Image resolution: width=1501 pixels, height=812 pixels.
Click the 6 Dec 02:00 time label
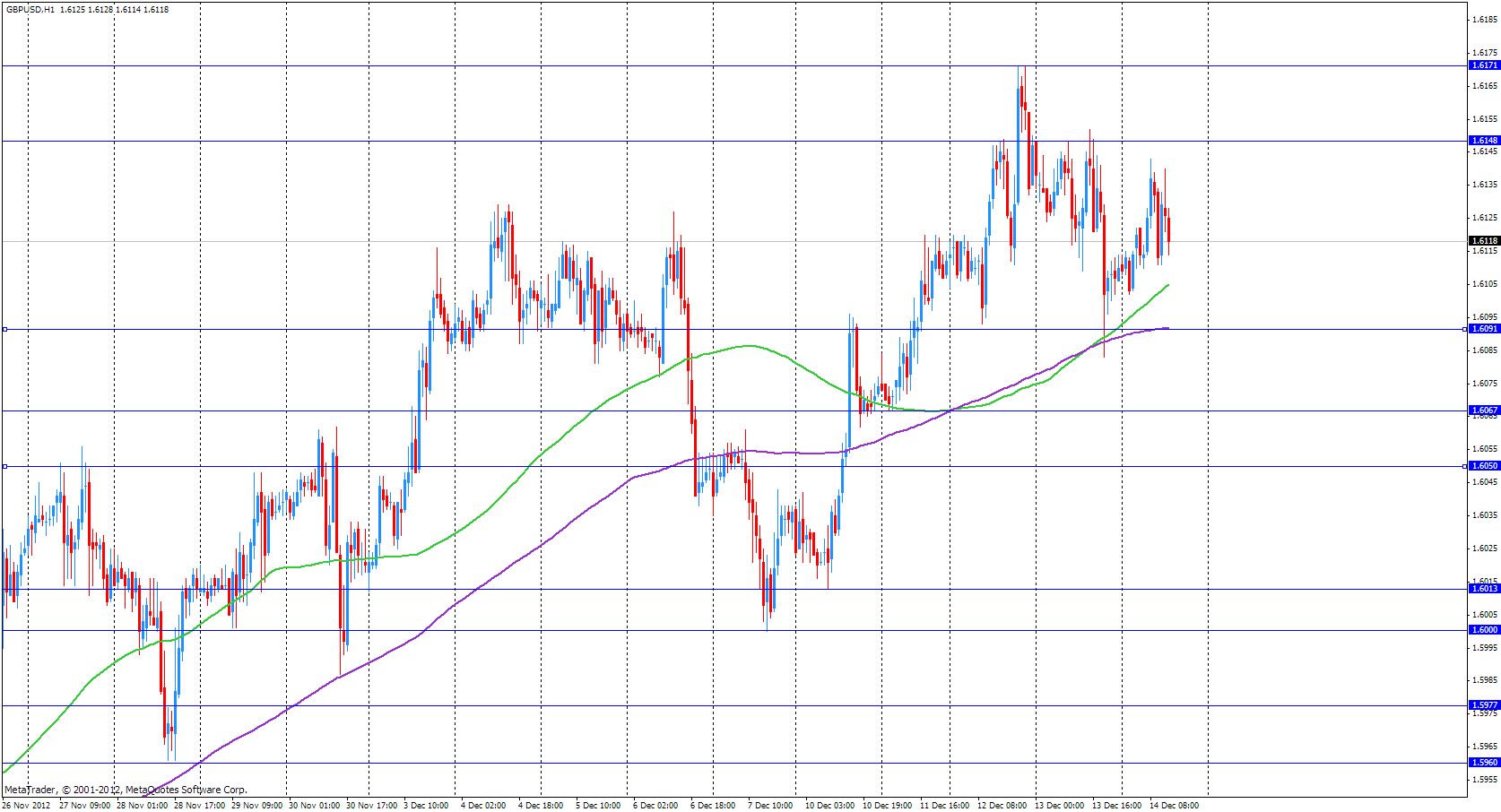click(655, 806)
